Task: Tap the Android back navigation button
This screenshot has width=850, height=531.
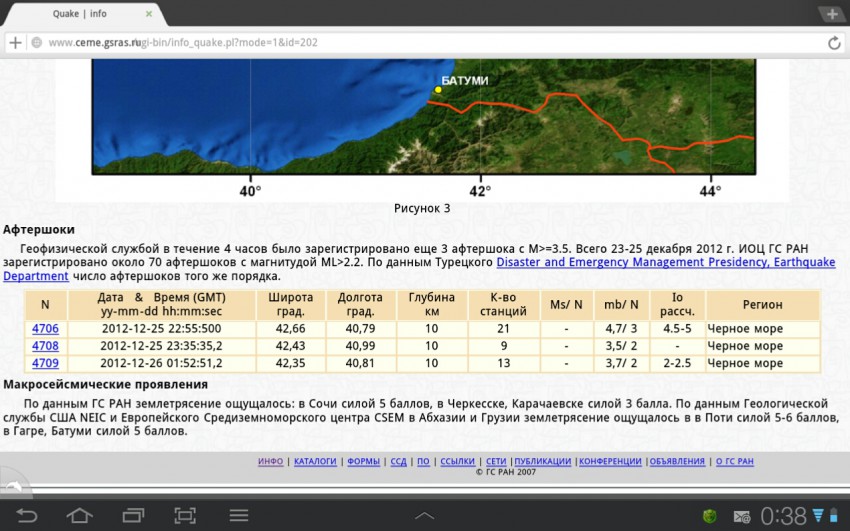Action: (27, 515)
